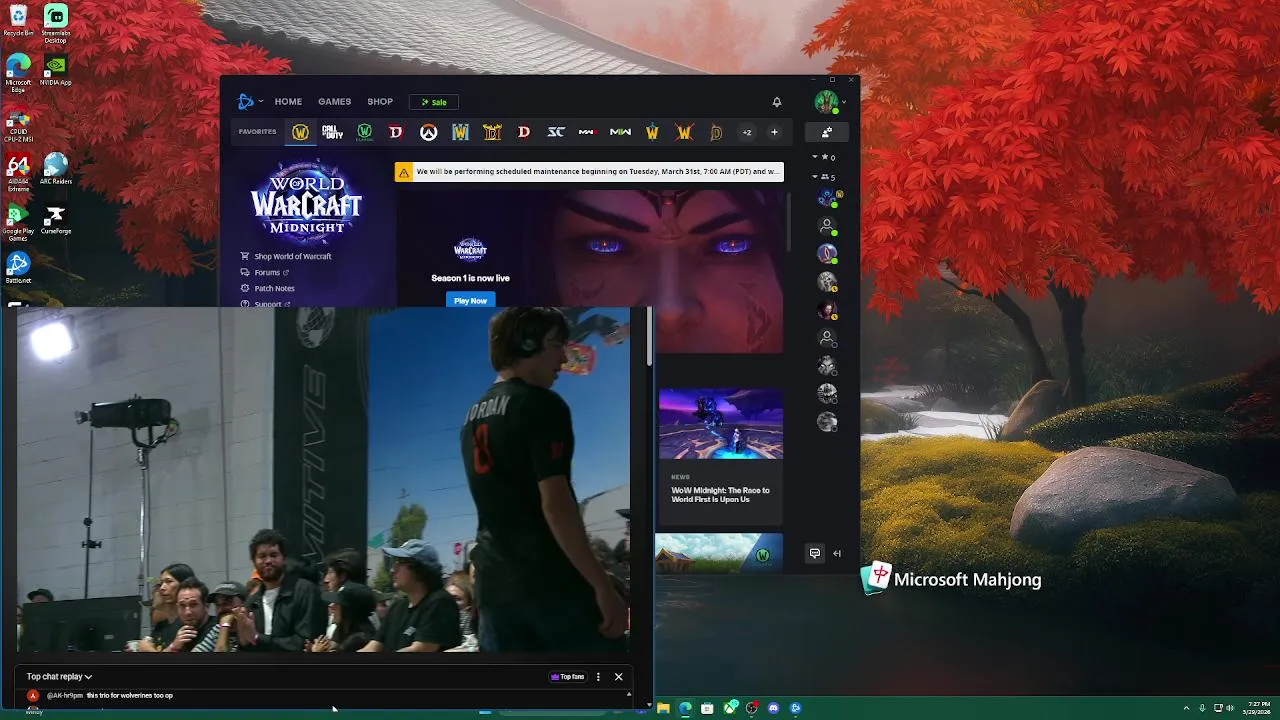The width and height of the screenshot is (1280, 720).
Task: Select the StarCraft icon in favorites
Action: point(556,132)
